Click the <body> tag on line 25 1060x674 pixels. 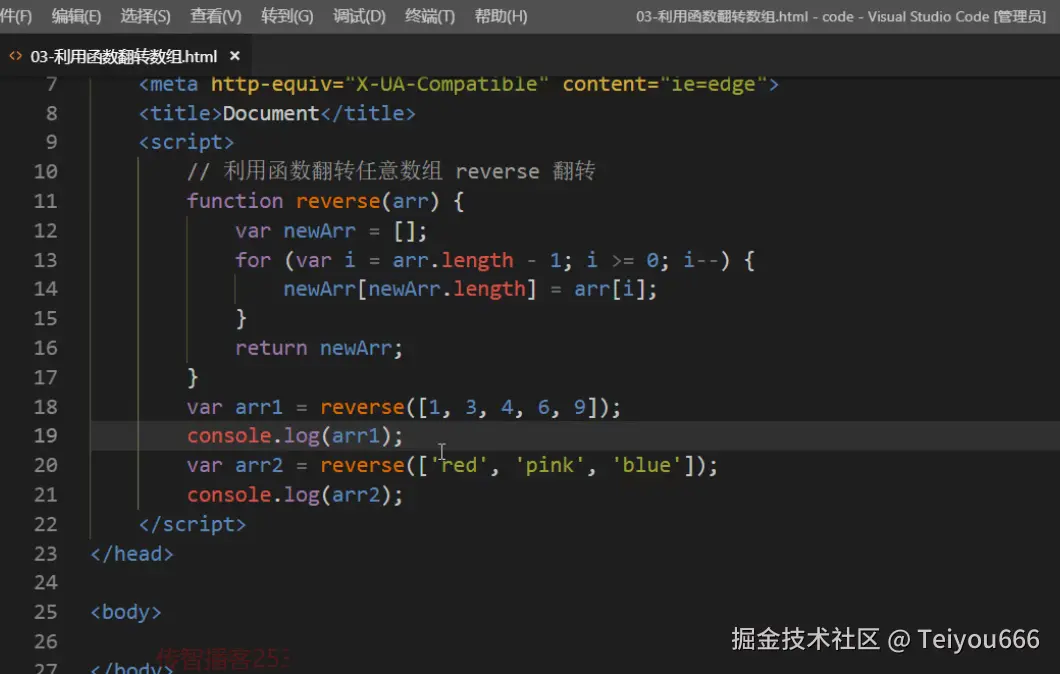point(126,612)
